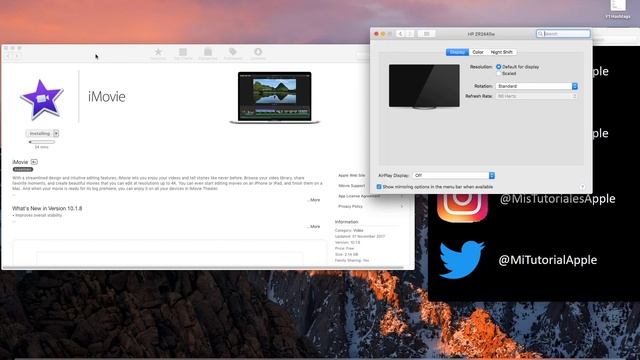Switch to the Night Shift tab
640x360 pixels.
502,52
